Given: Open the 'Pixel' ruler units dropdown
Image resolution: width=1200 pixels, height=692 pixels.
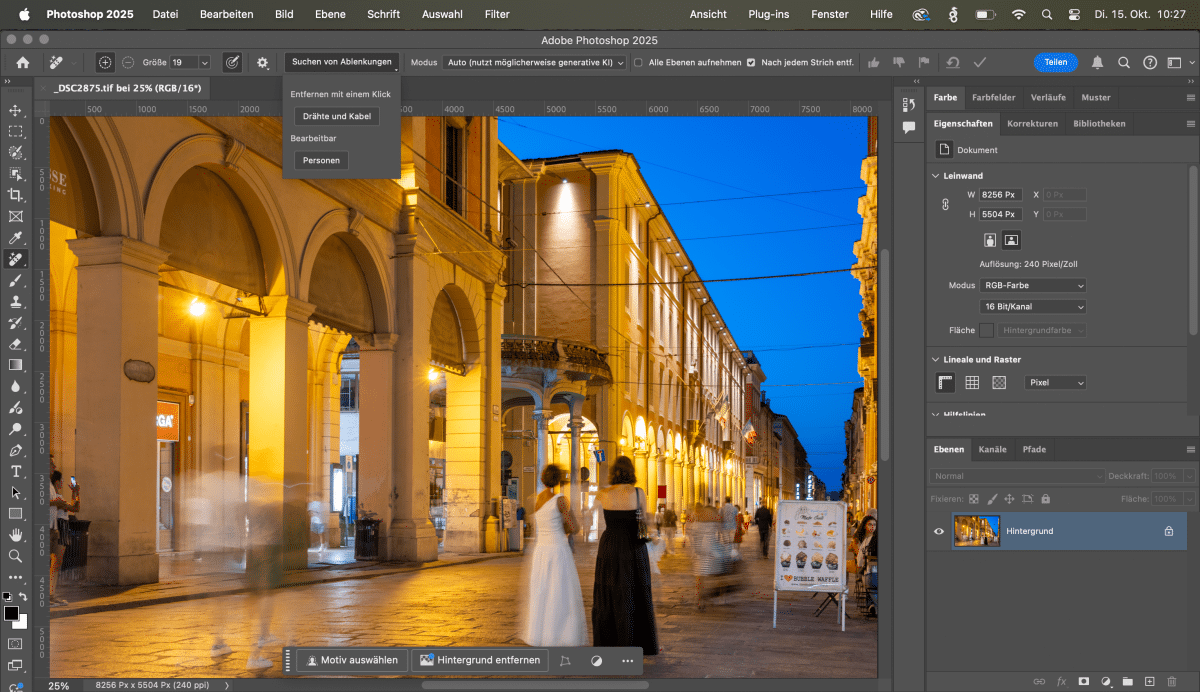Looking at the screenshot, I should pyautogui.click(x=1055, y=382).
